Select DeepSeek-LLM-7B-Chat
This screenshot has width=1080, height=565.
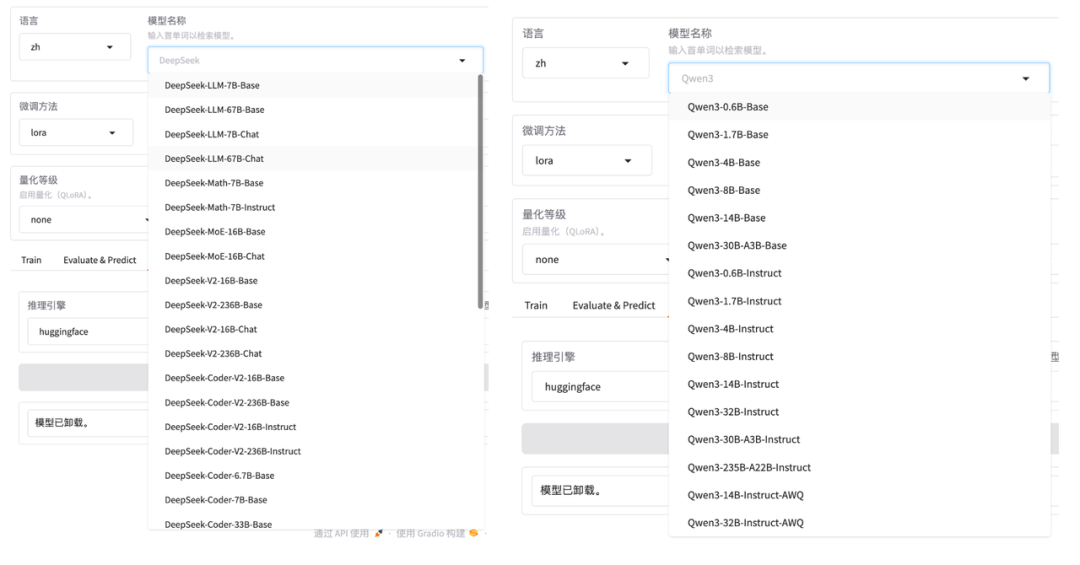coord(313,134)
